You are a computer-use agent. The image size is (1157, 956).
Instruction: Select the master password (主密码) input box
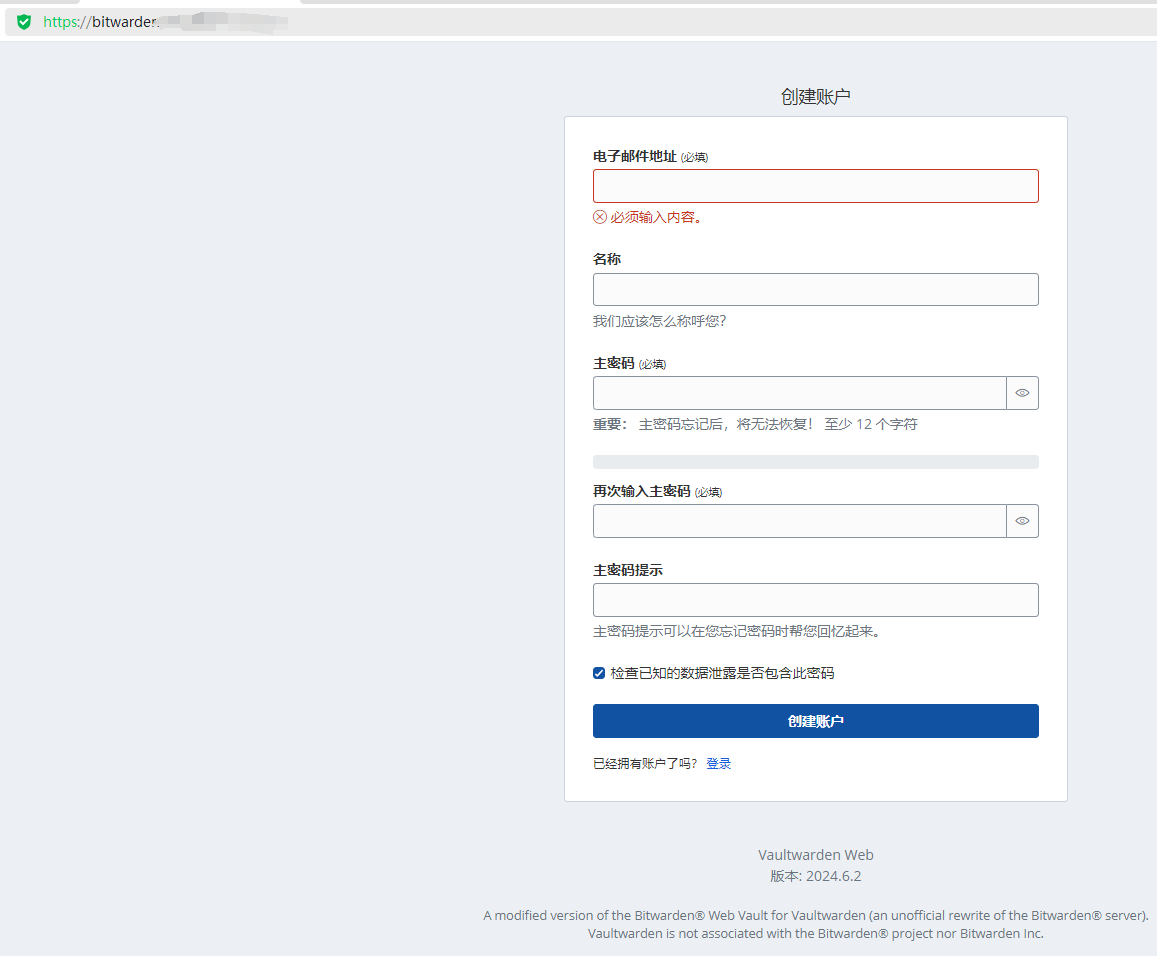(x=799, y=393)
